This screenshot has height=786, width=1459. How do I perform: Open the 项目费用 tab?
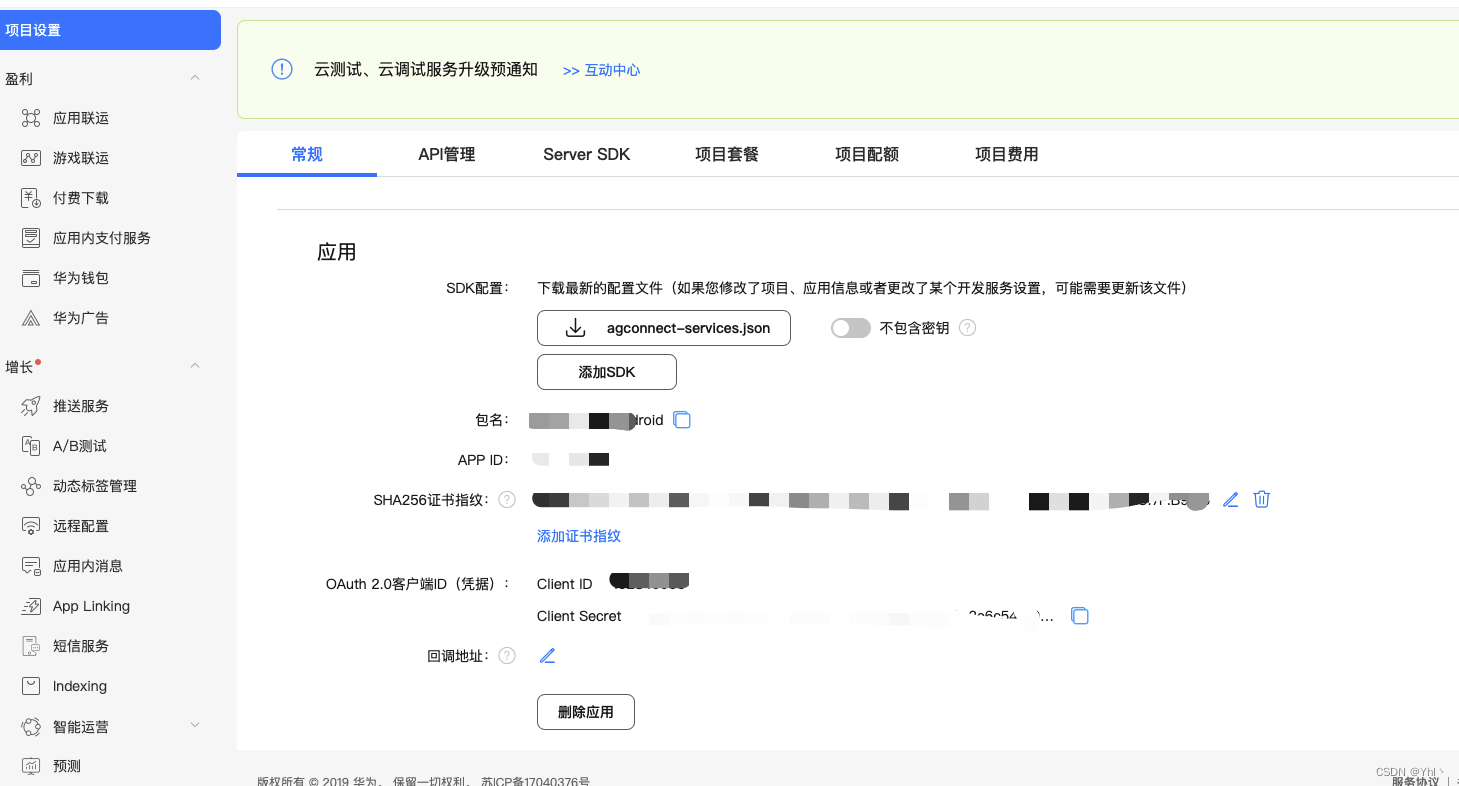point(1006,154)
